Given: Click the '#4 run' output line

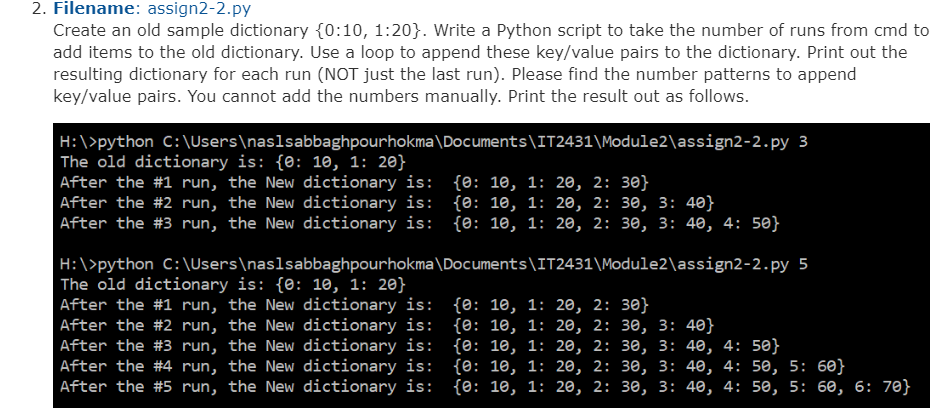Looking at the screenshot, I should [452, 366].
